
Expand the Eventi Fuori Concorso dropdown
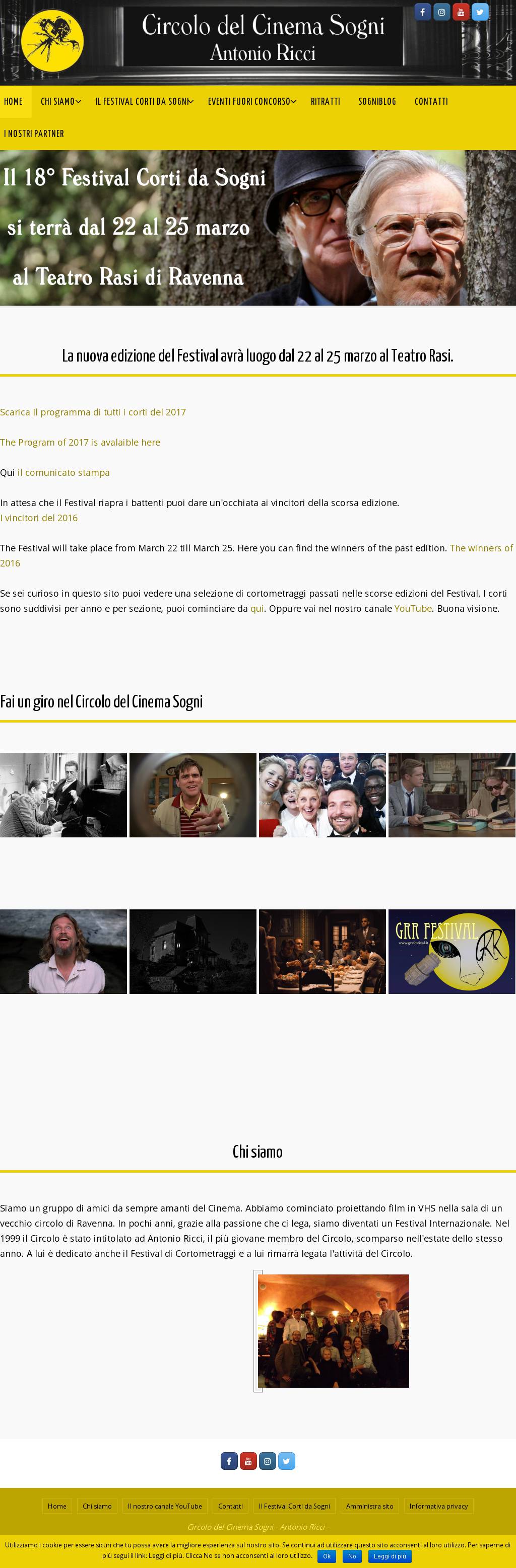tap(294, 102)
